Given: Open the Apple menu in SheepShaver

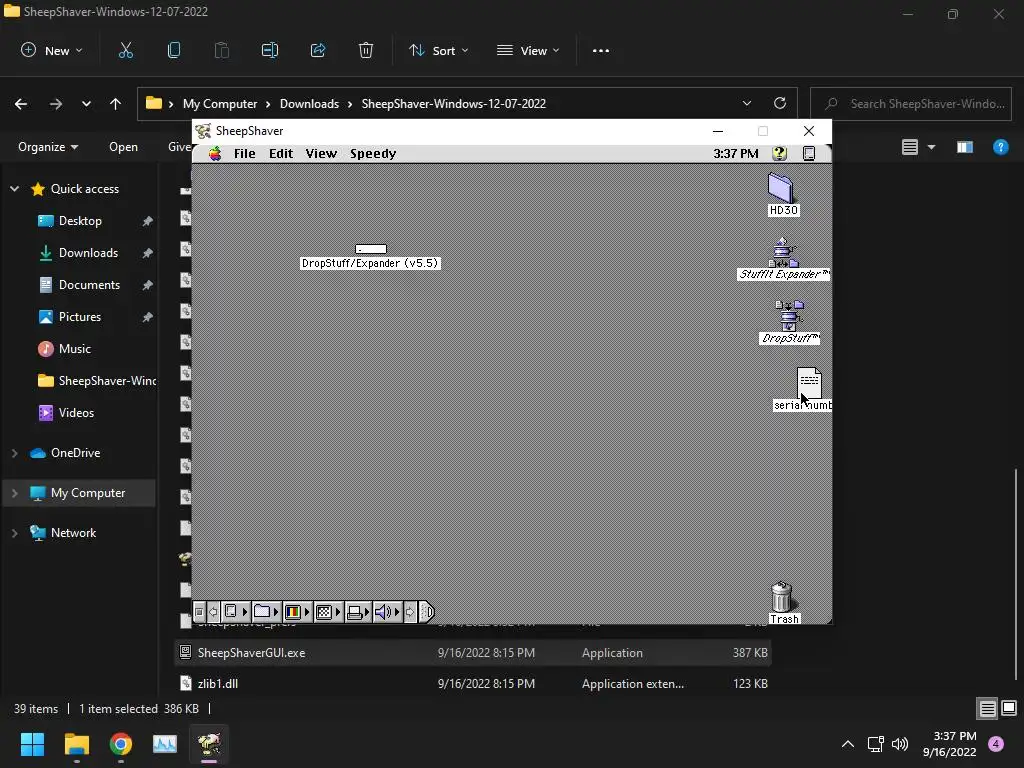Looking at the screenshot, I should point(215,153).
